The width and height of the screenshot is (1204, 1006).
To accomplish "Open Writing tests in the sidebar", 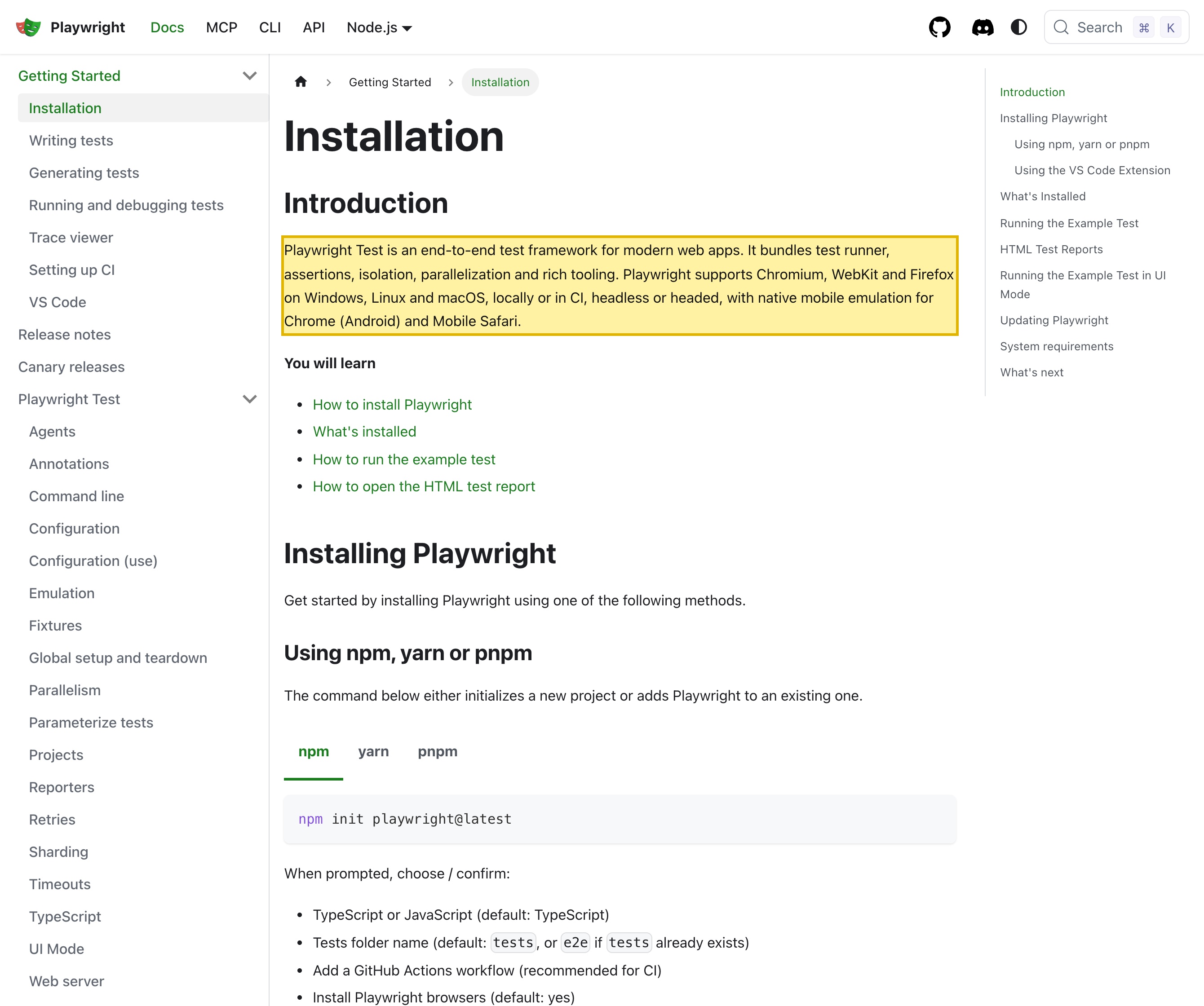I will tap(71, 141).
